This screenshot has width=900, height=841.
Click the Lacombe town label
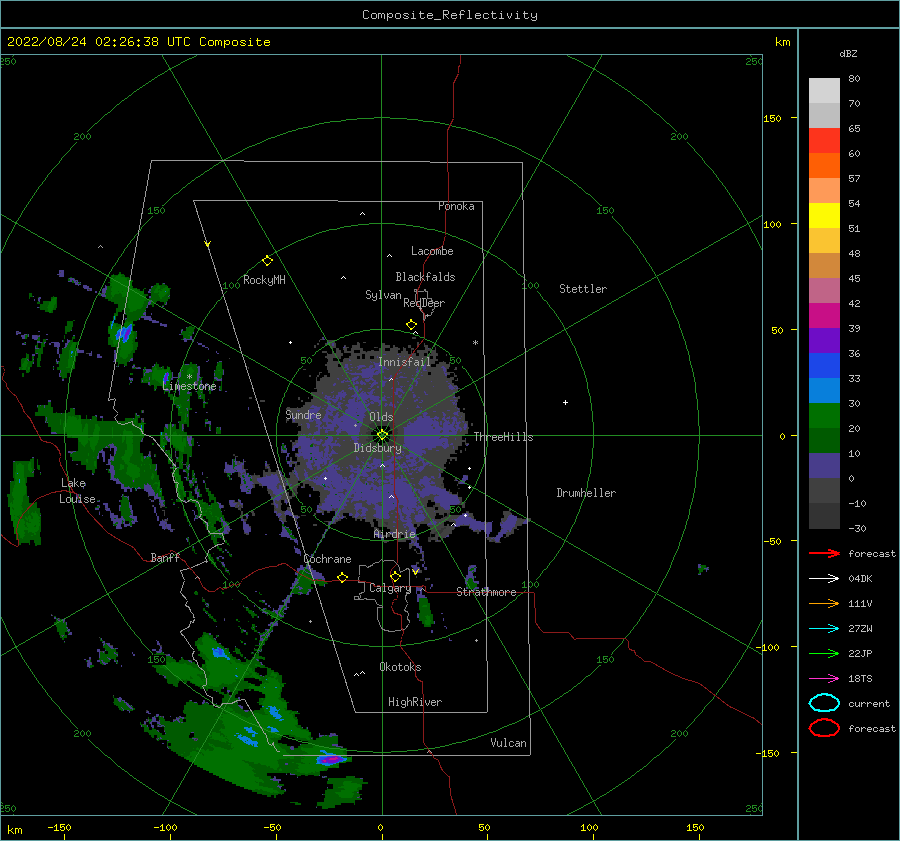(x=432, y=251)
